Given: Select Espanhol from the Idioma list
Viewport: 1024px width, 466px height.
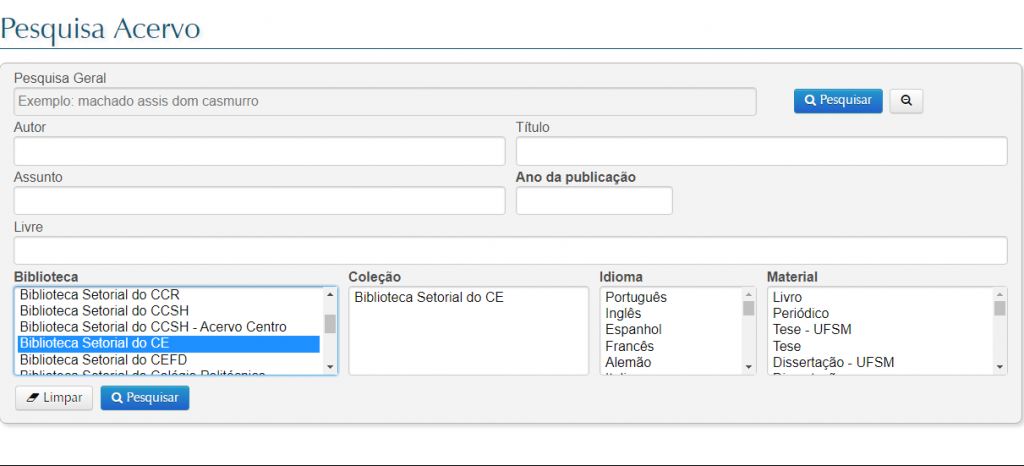Looking at the screenshot, I should 633,329.
